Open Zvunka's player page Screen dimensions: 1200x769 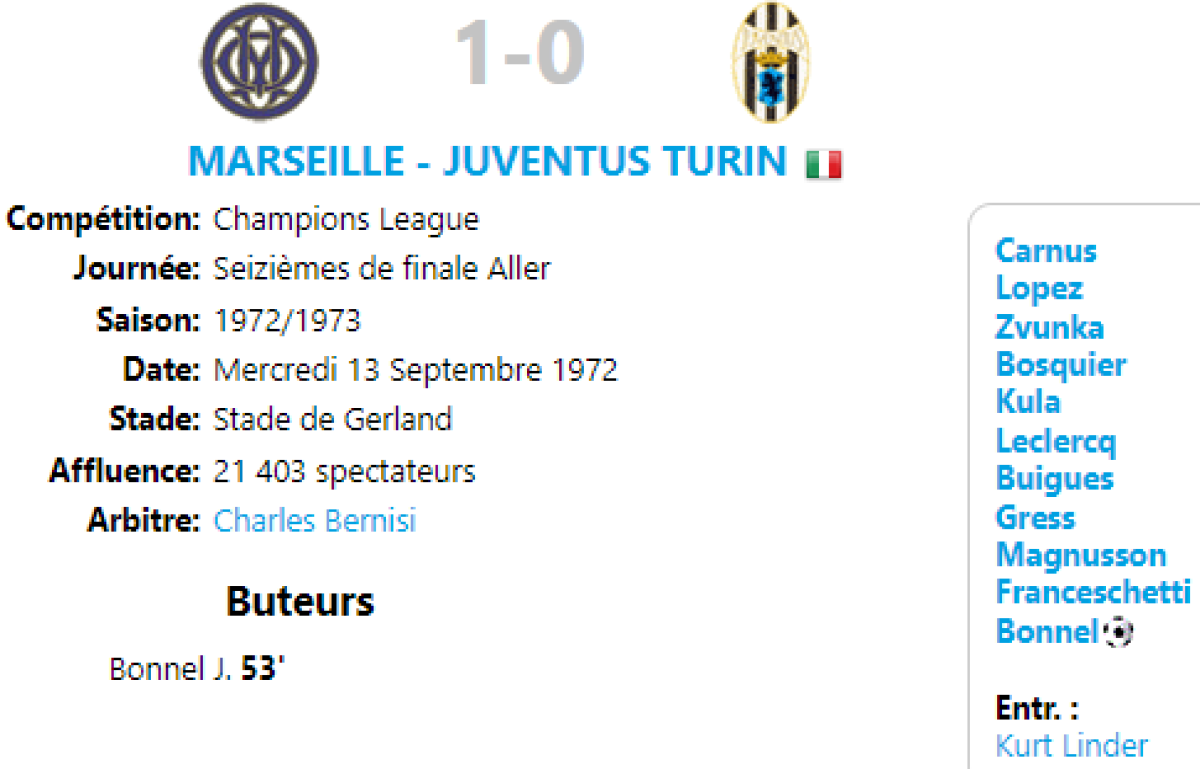(x=1050, y=327)
